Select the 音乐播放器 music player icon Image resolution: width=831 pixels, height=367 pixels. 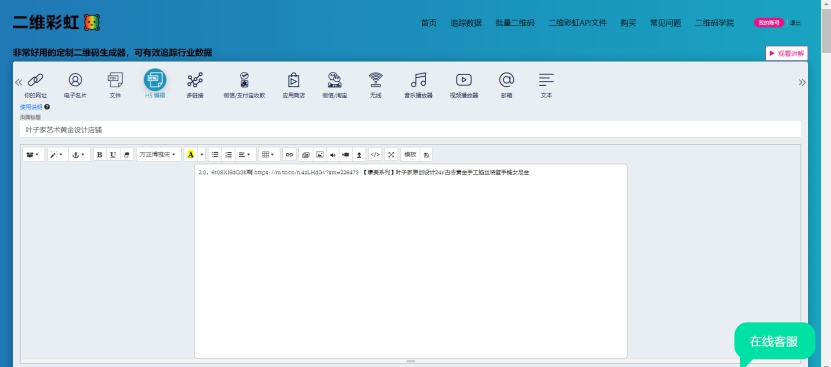pyautogui.click(x=419, y=80)
